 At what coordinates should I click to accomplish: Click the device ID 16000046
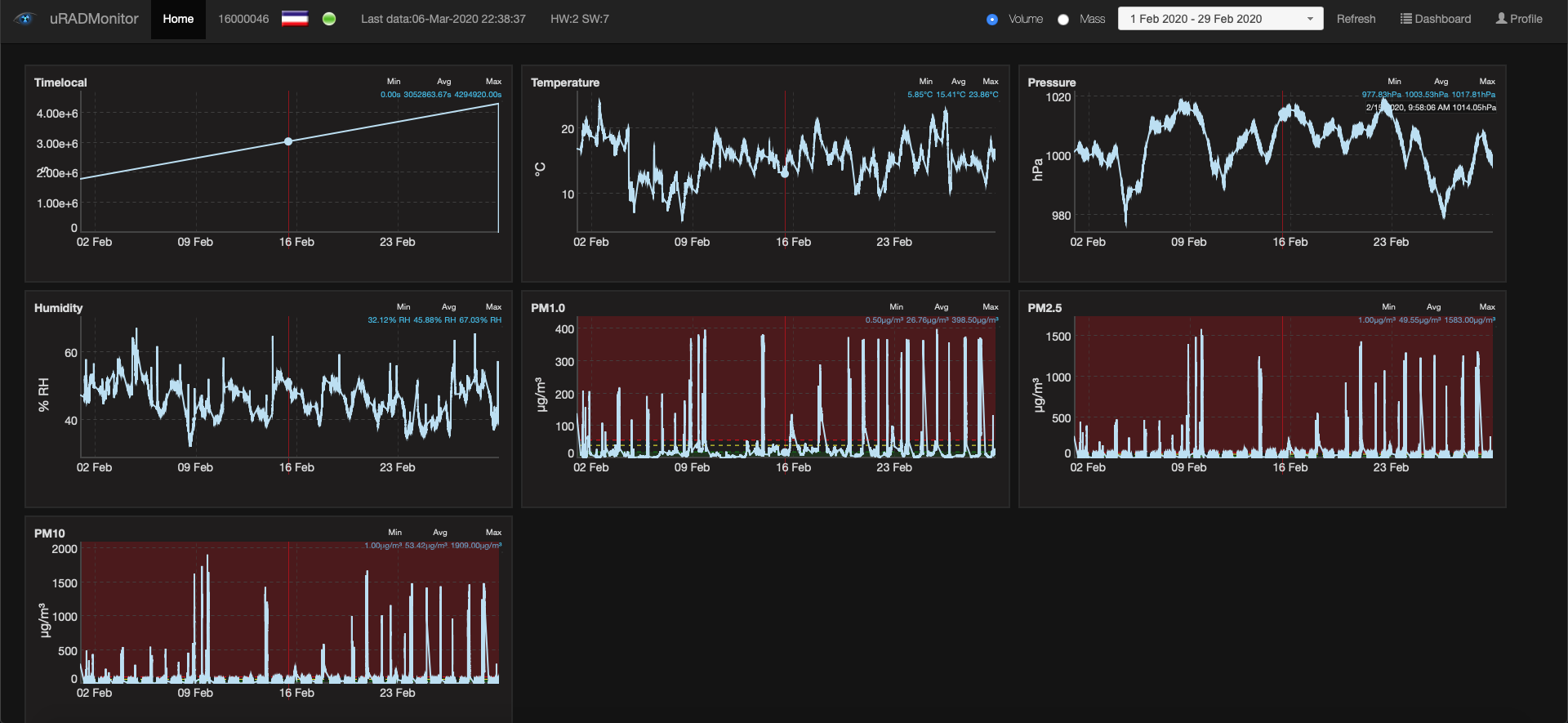(x=243, y=19)
